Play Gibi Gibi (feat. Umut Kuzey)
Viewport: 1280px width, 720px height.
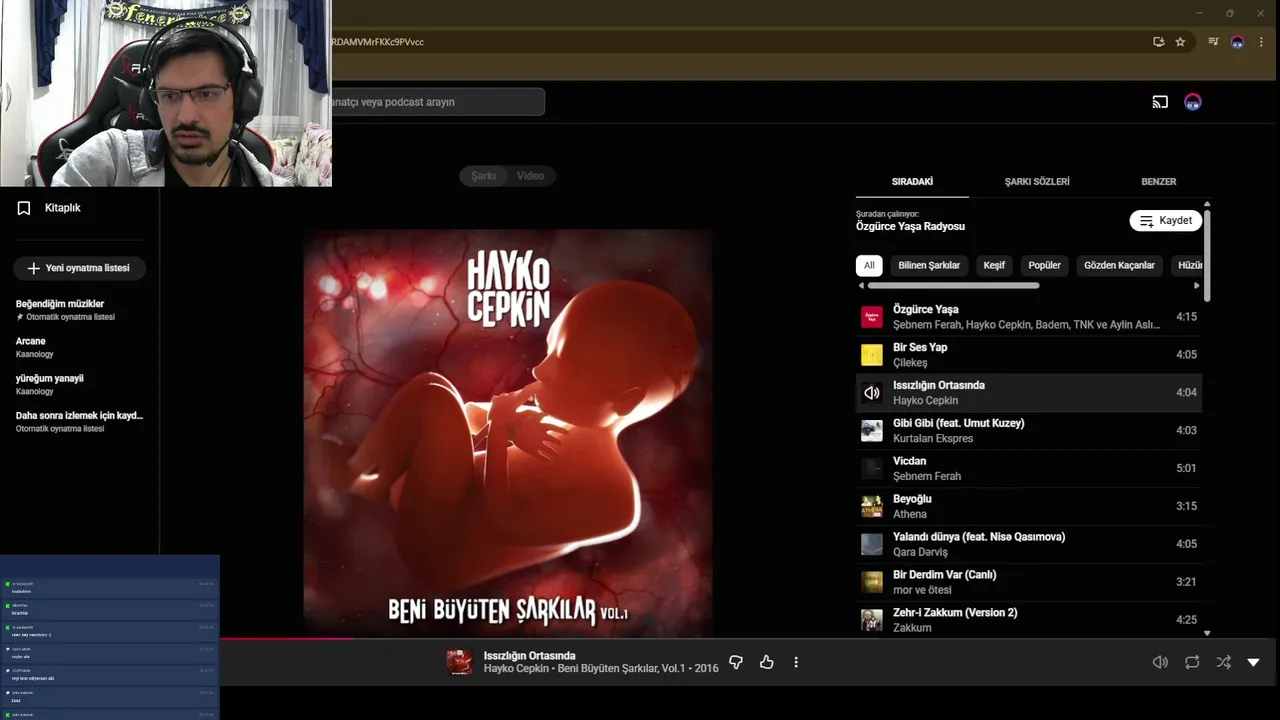1029,431
